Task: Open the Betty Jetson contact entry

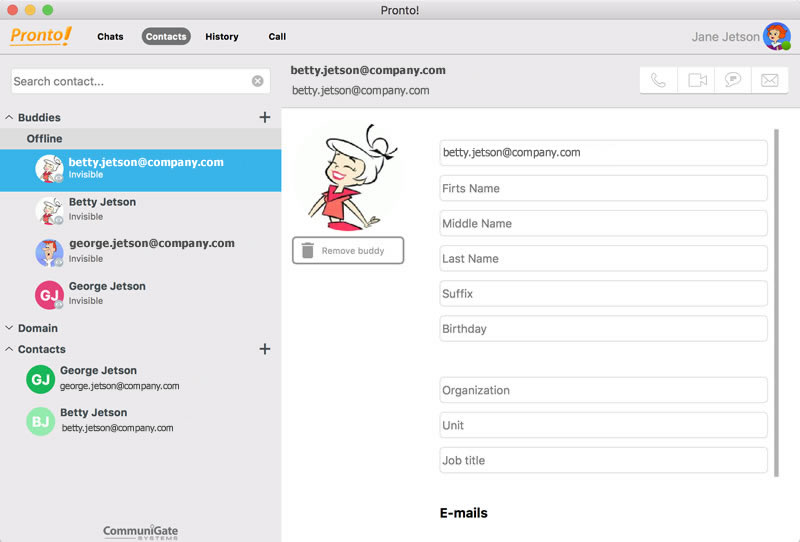Action: click(x=140, y=421)
